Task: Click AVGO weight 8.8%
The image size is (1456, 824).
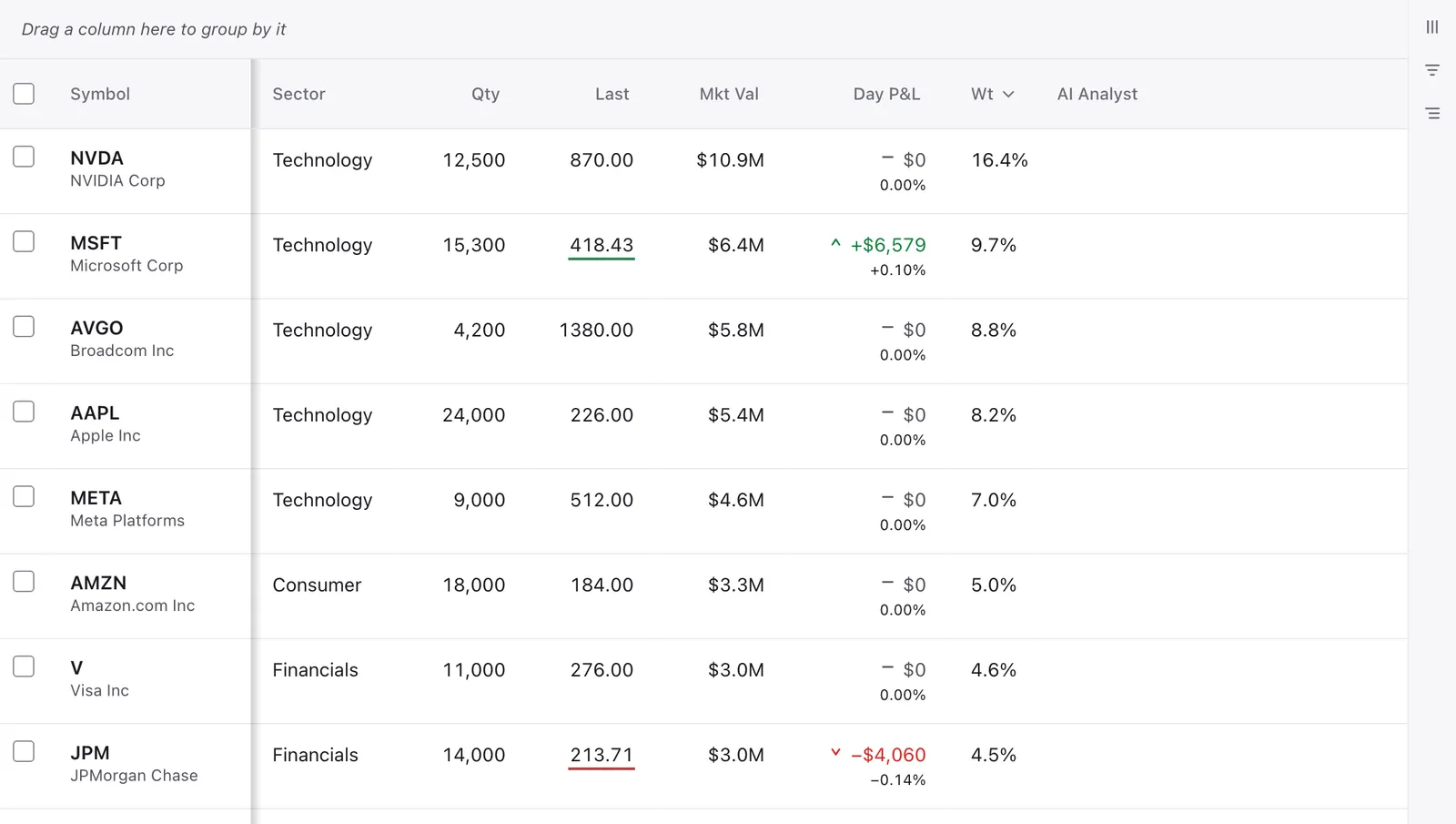Action: point(994,331)
